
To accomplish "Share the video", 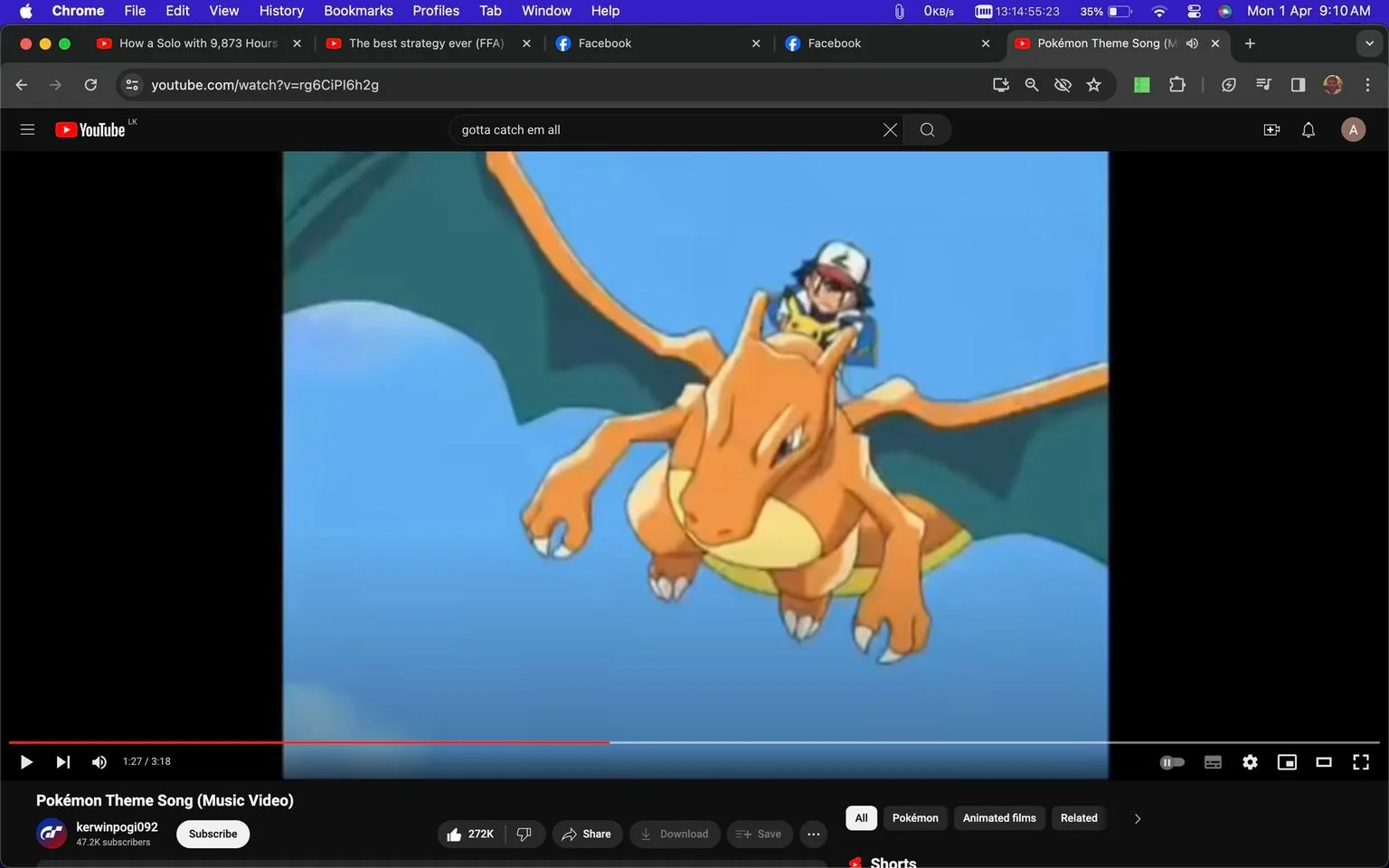I will tap(586, 834).
